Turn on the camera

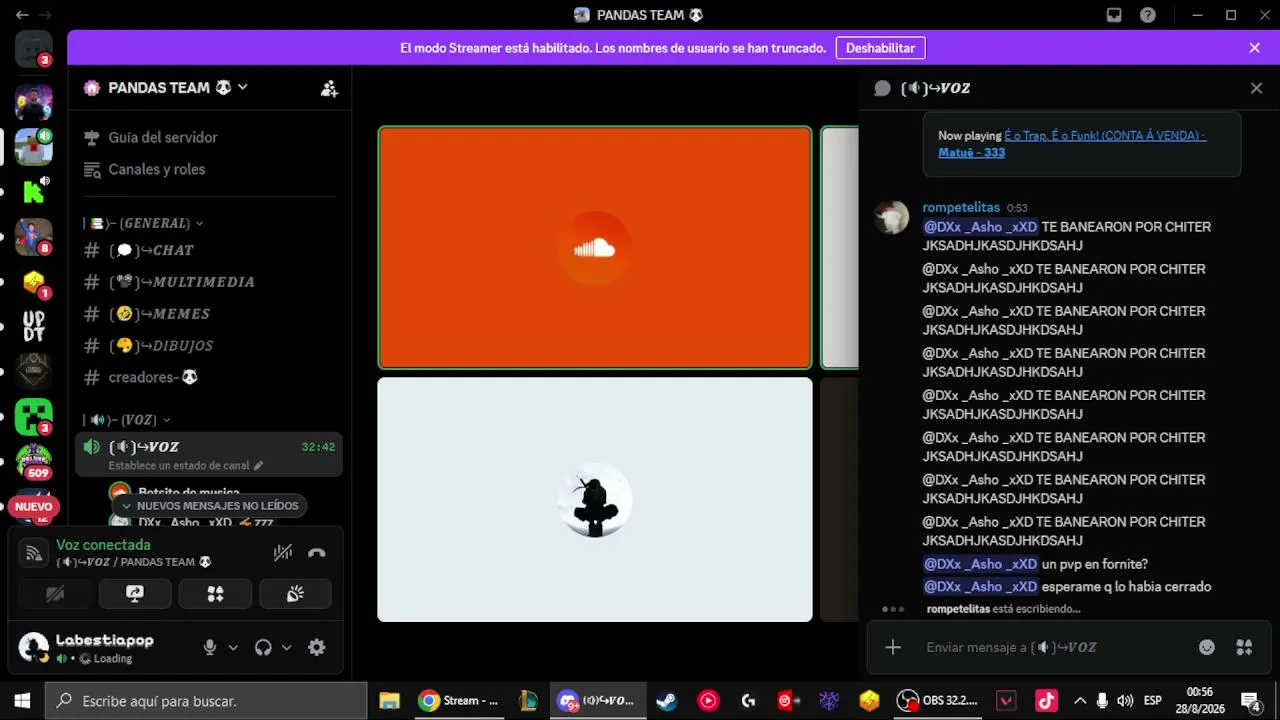click(x=55, y=594)
